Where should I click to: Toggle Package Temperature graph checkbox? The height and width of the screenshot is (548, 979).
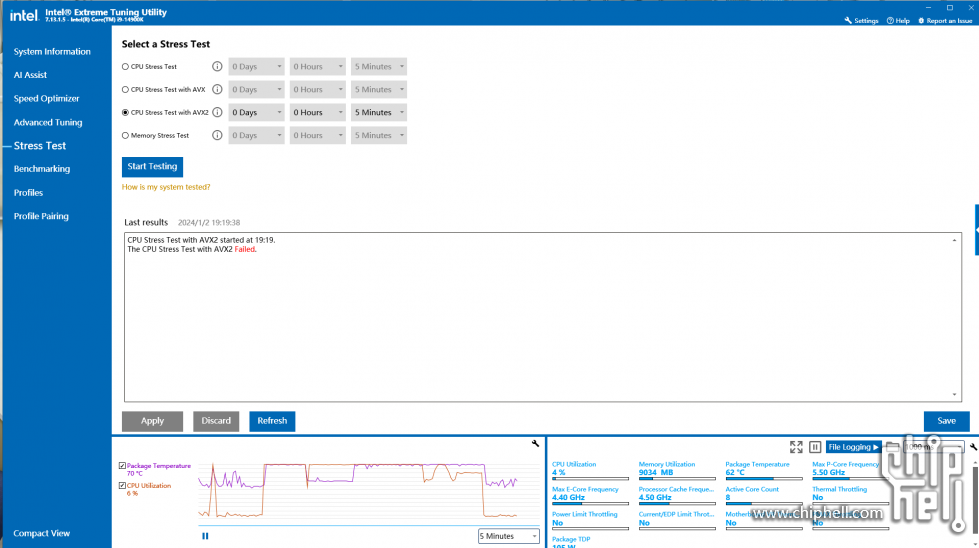pyautogui.click(x=122, y=466)
